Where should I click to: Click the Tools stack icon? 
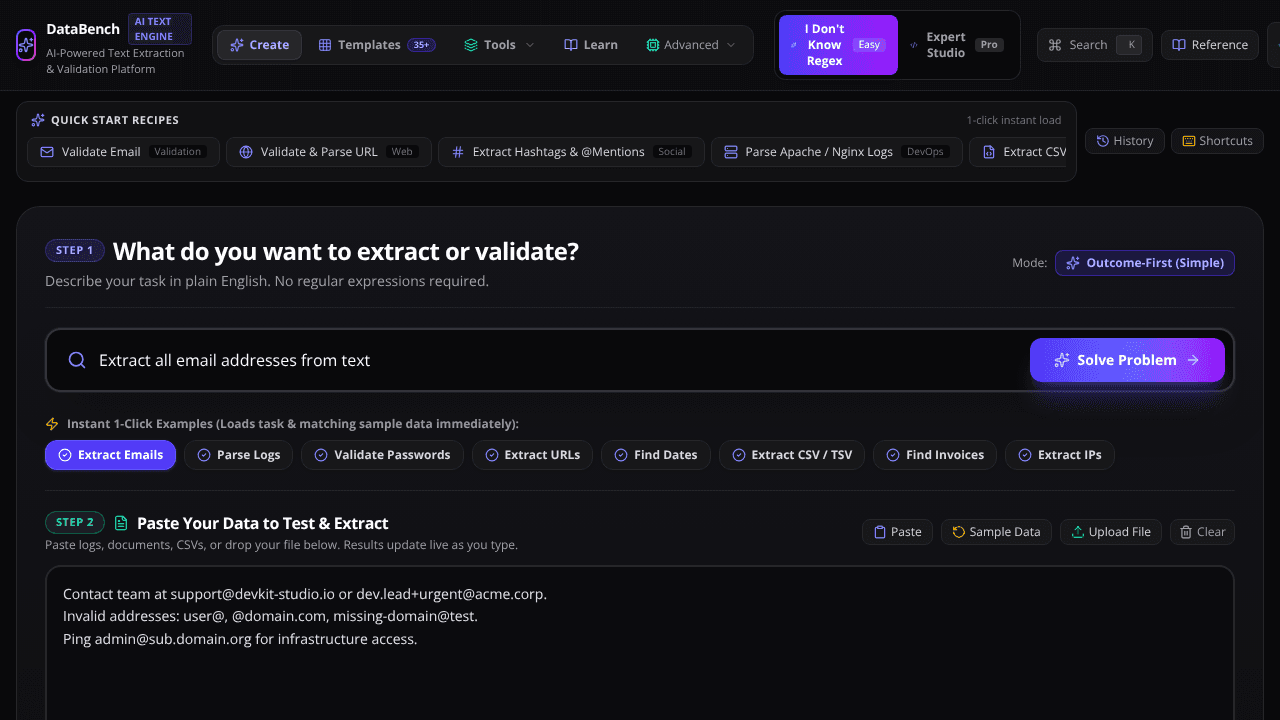click(471, 45)
